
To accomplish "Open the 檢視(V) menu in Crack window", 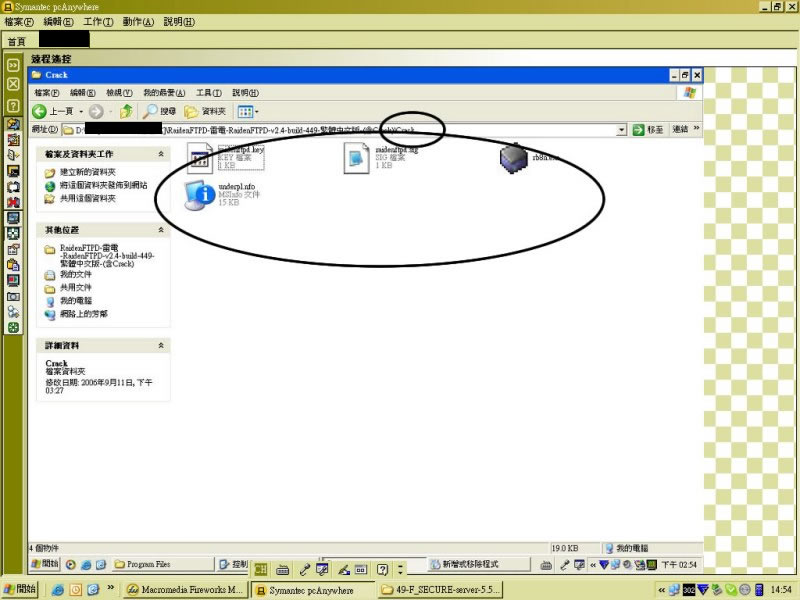I will point(119,93).
